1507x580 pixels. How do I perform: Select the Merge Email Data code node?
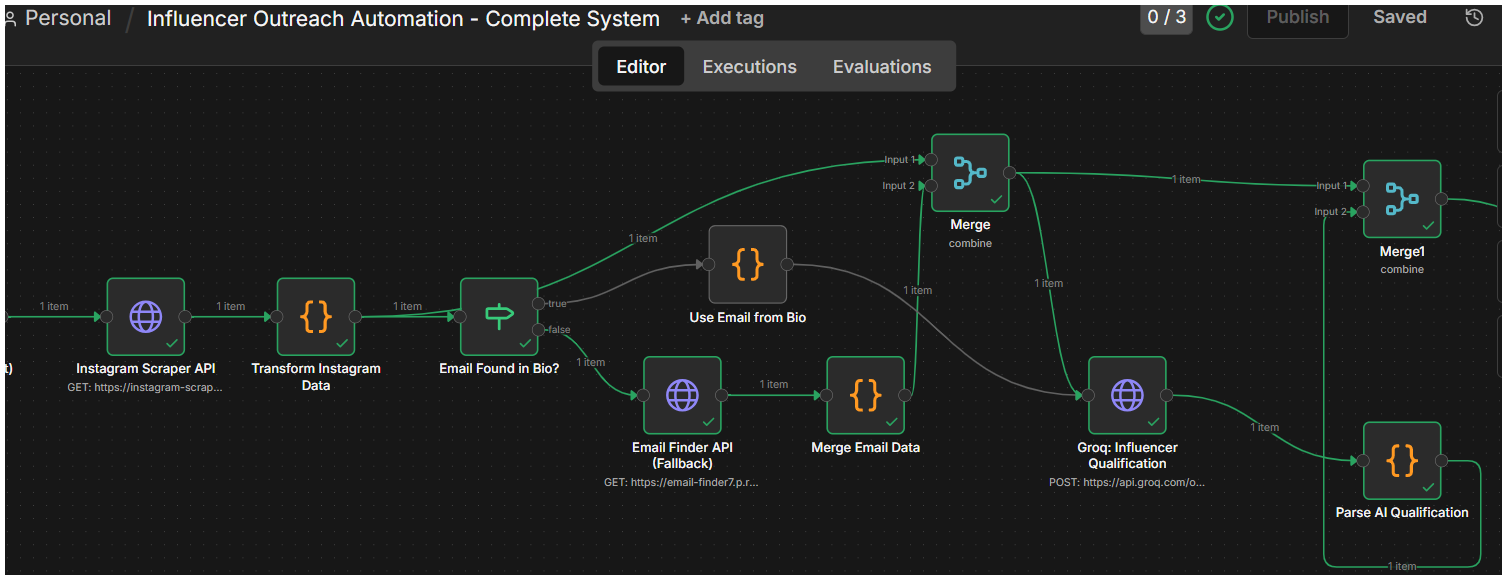[x=866, y=396]
